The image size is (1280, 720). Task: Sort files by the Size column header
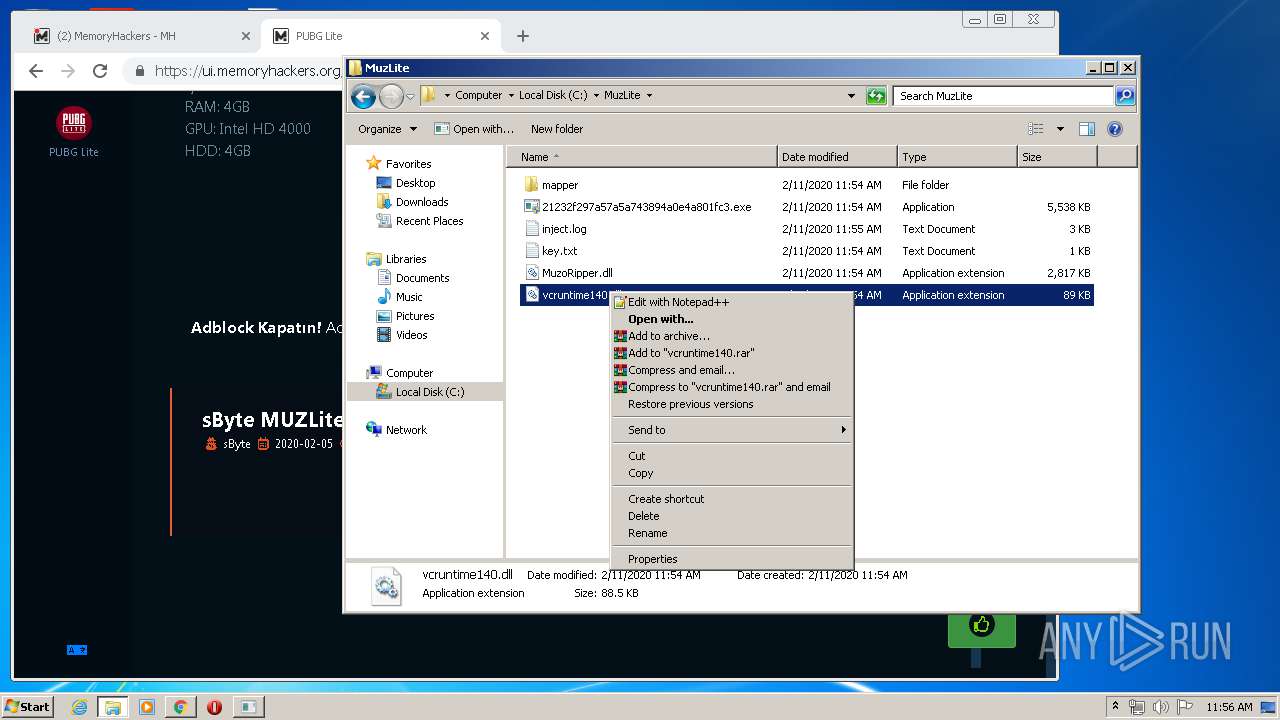coord(1057,157)
